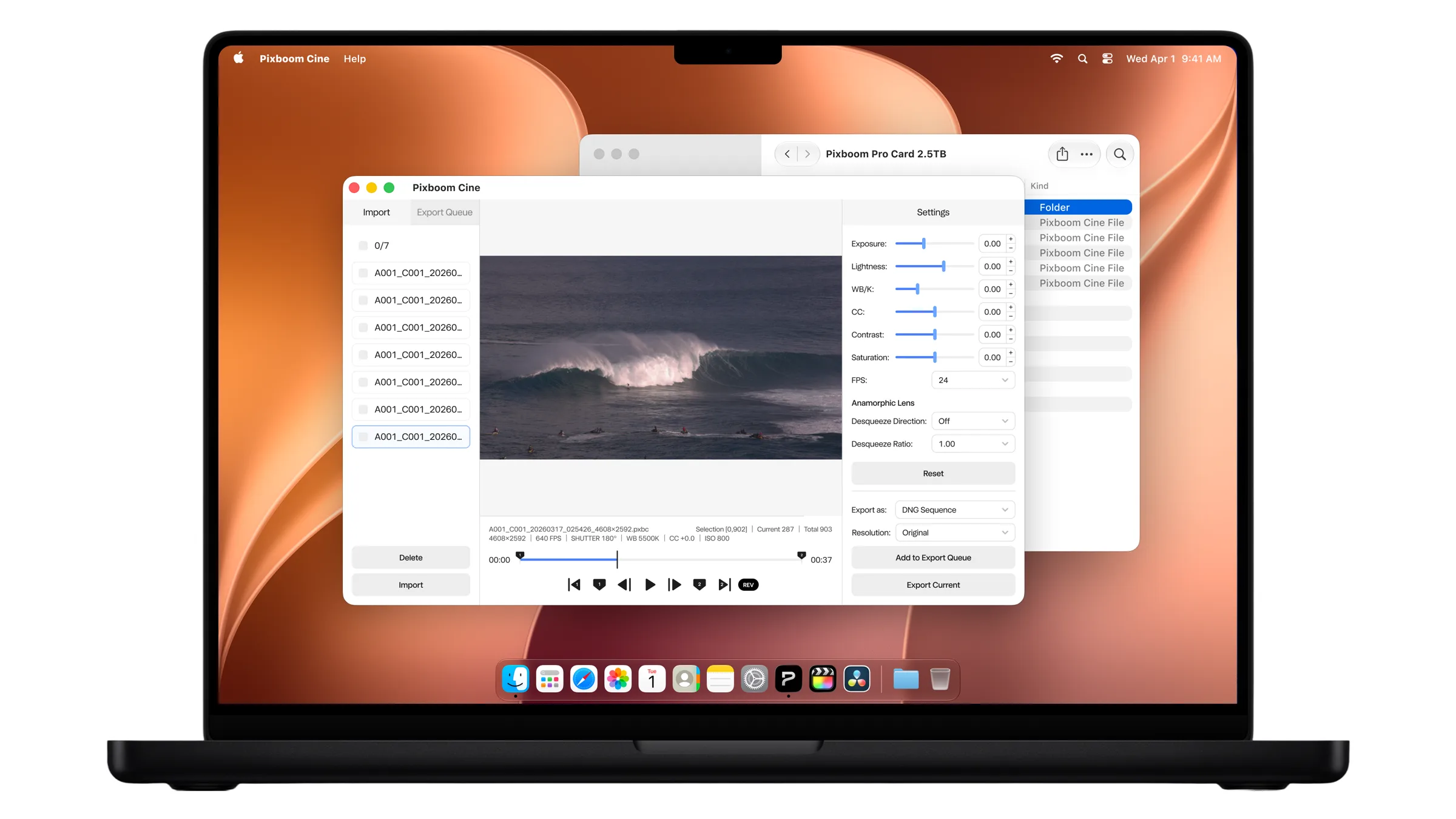Check the highlighted last clip's checkbox
The height and width of the screenshot is (819, 1456).
click(x=363, y=437)
